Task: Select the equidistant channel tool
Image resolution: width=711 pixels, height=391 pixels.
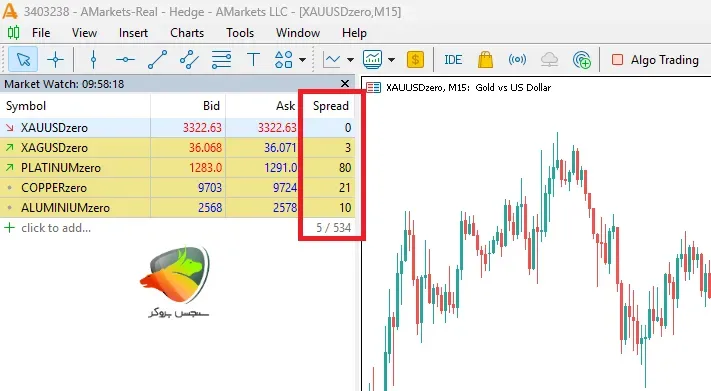Action: click(189, 59)
